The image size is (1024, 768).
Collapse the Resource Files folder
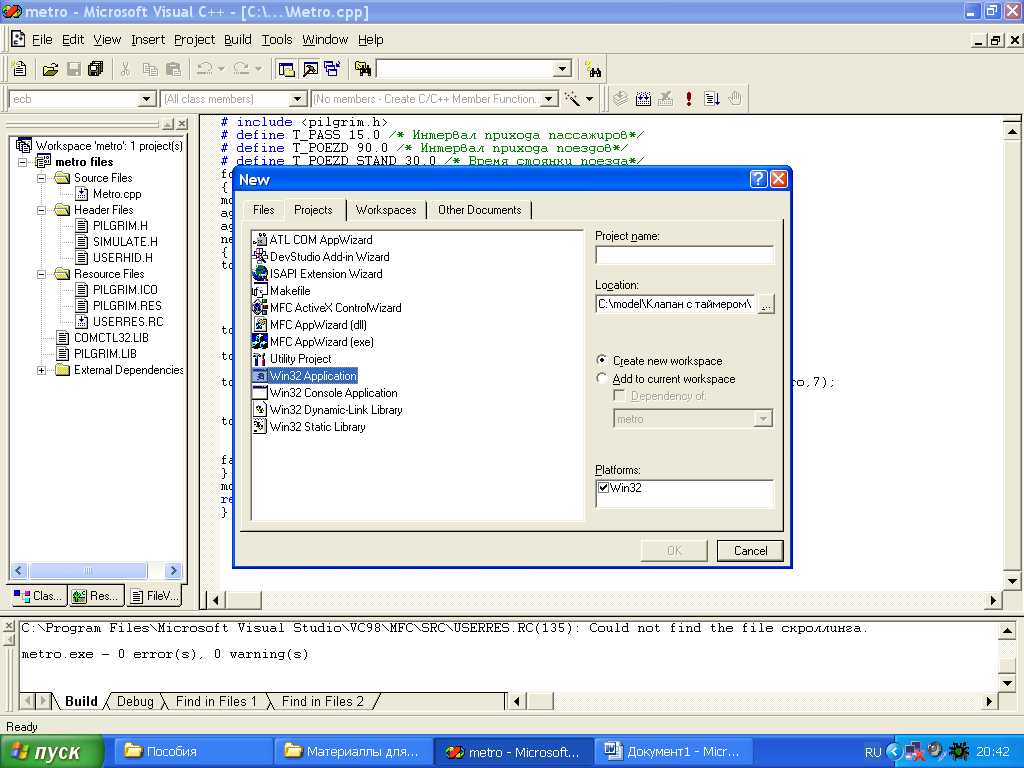click(x=41, y=274)
